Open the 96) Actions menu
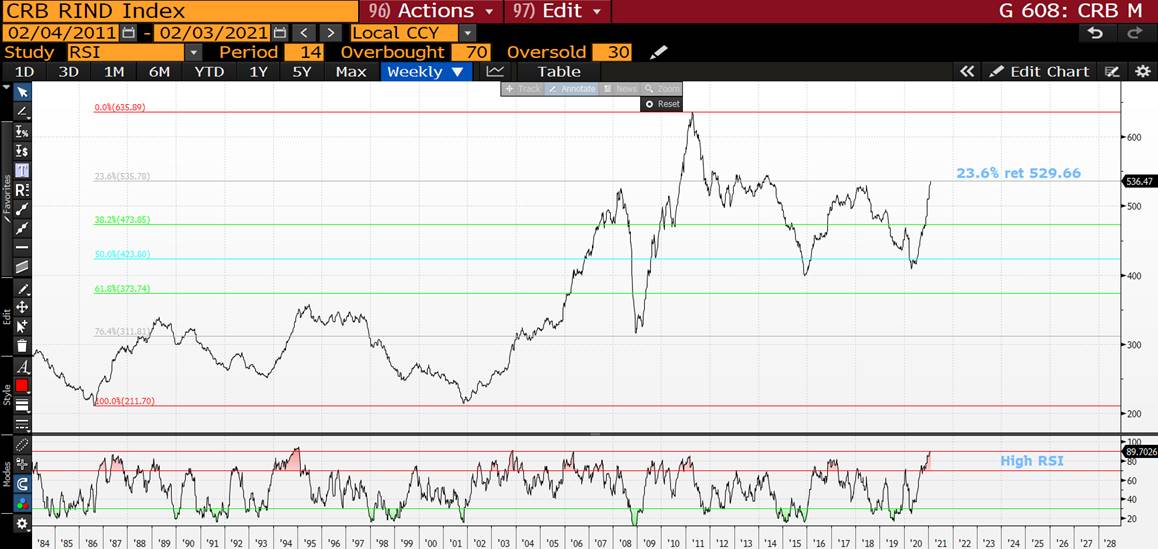The width and height of the screenshot is (1158, 549). point(431,11)
